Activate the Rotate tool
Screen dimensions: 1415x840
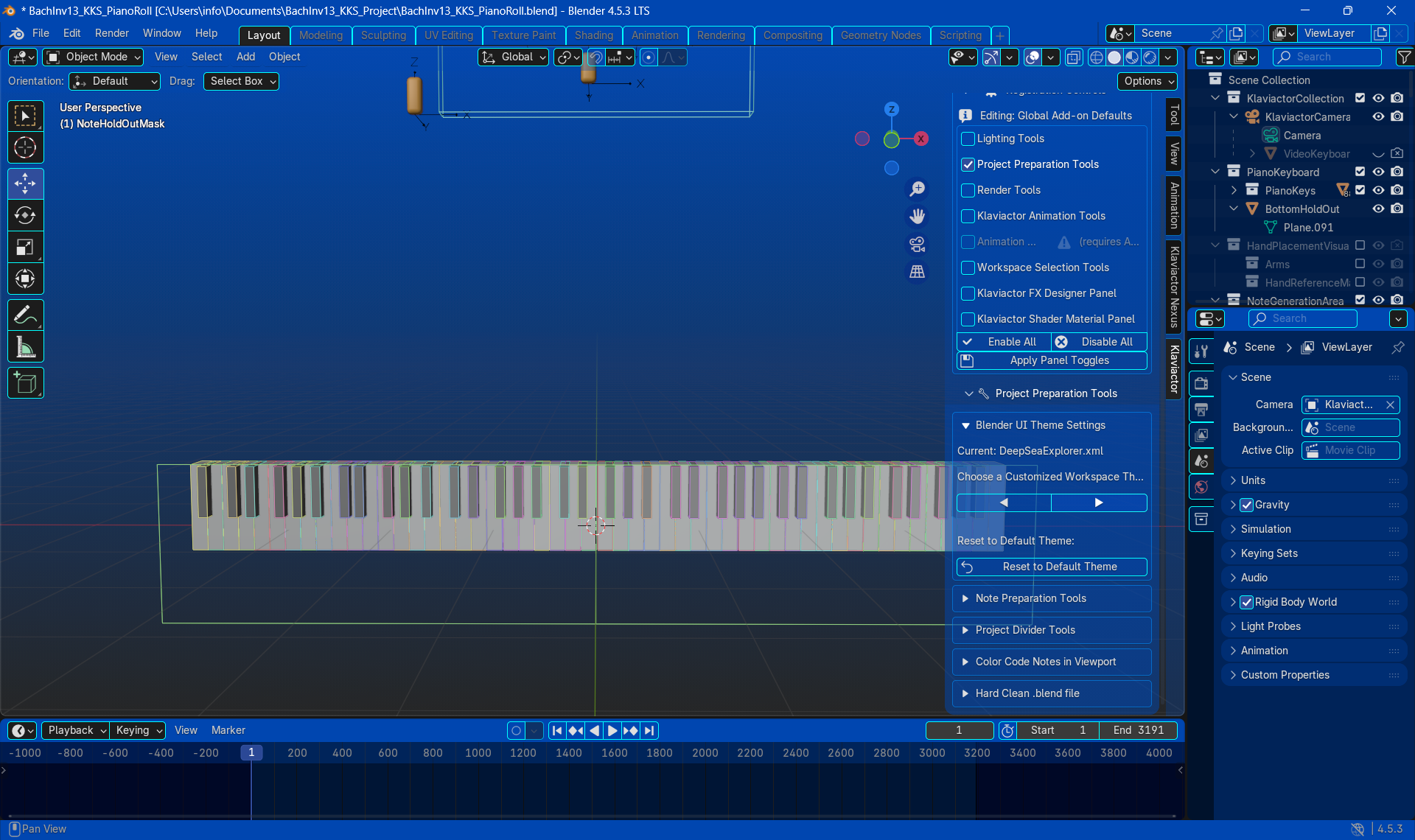25,215
